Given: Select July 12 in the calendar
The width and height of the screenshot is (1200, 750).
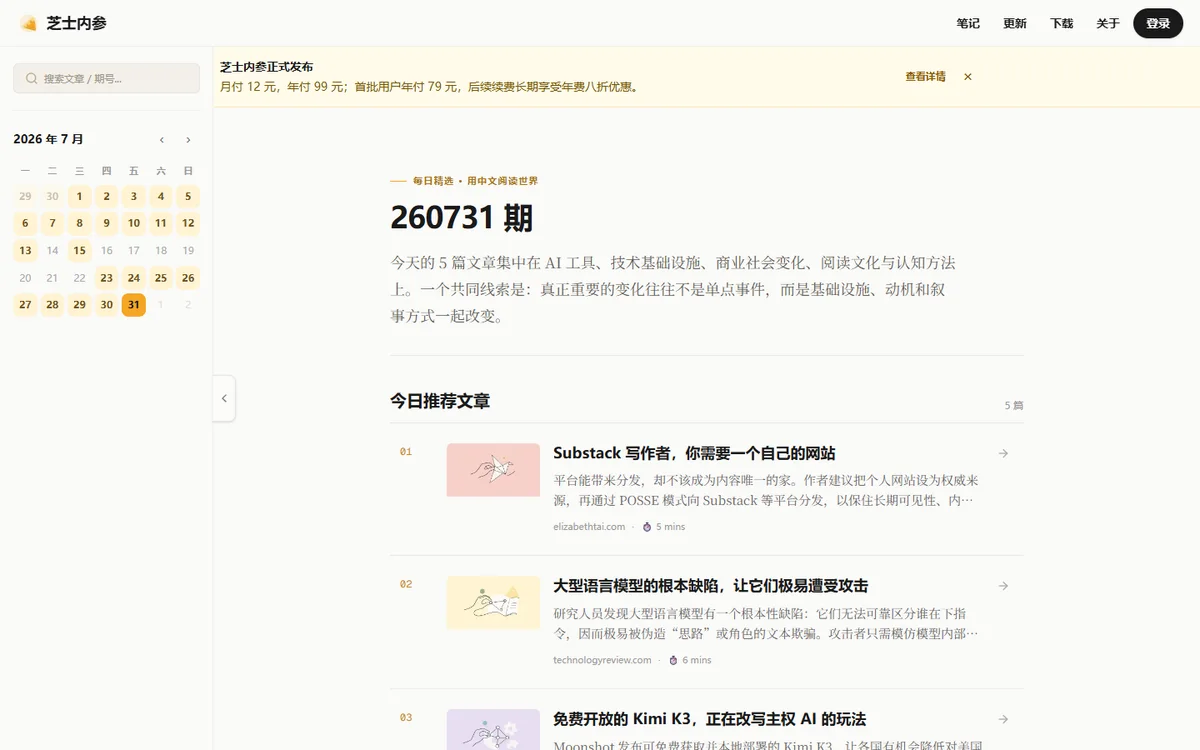Looking at the screenshot, I should [x=188, y=223].
